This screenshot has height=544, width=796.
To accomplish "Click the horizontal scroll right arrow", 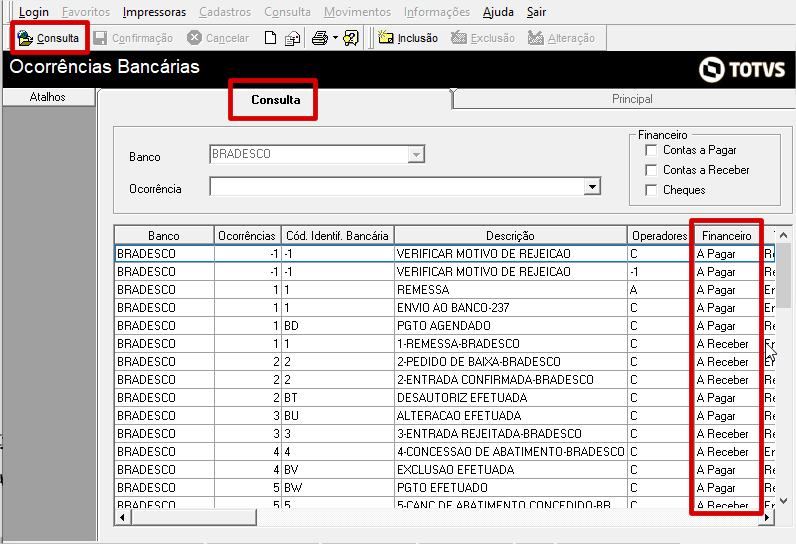I will tap(767, 518).
